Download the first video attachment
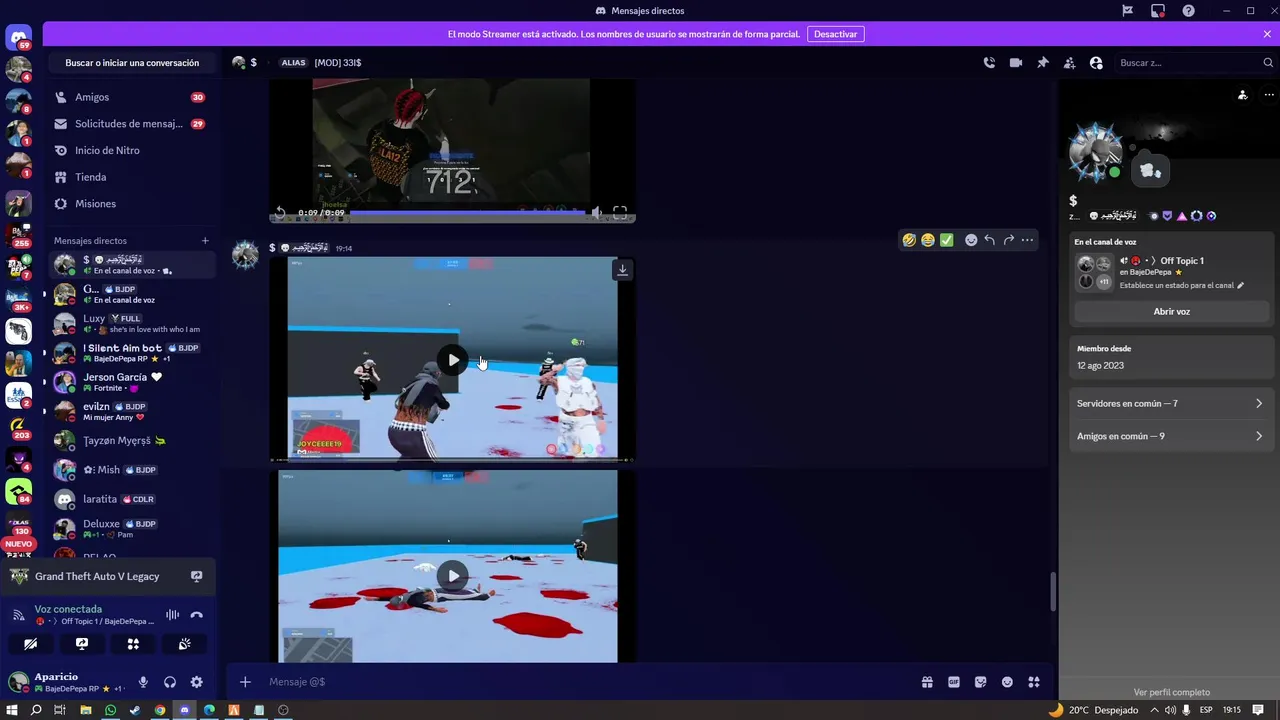Viewport: 1280px width, 720px height. coord(622,269)
